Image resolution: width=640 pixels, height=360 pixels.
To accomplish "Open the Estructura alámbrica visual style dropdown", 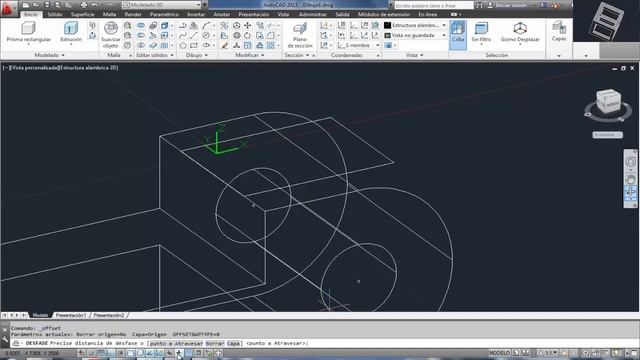I will pos(415,25).
